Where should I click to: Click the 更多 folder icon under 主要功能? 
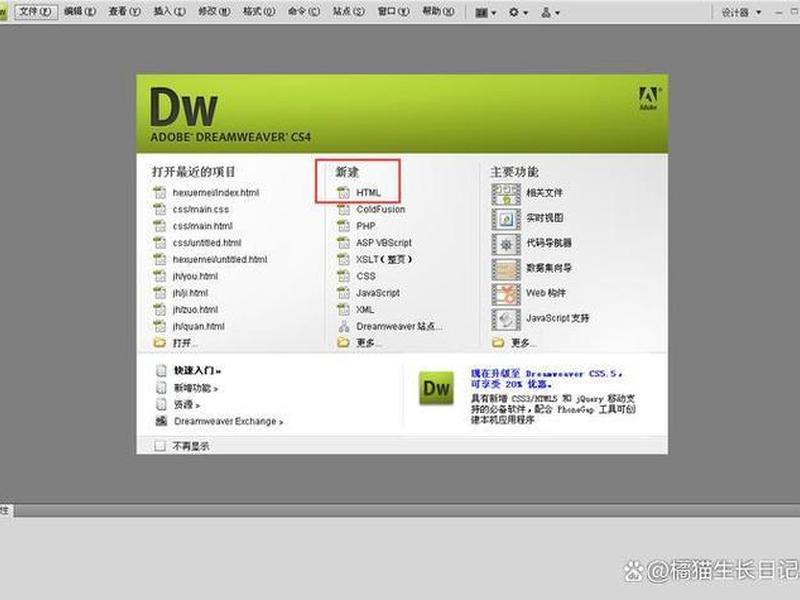point(498,342)
